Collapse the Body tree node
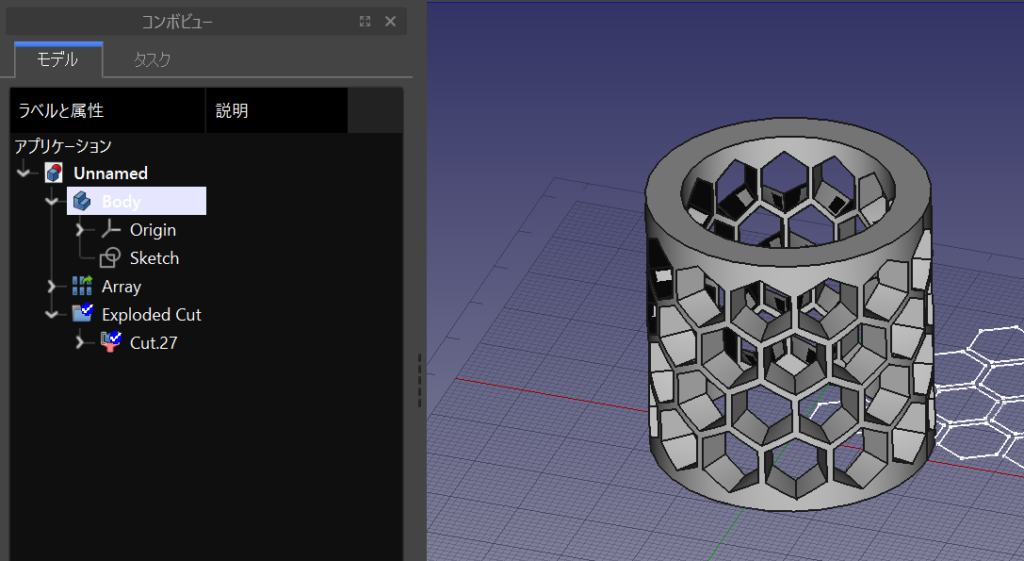The image size is (1024, 561). coord(52,202)
